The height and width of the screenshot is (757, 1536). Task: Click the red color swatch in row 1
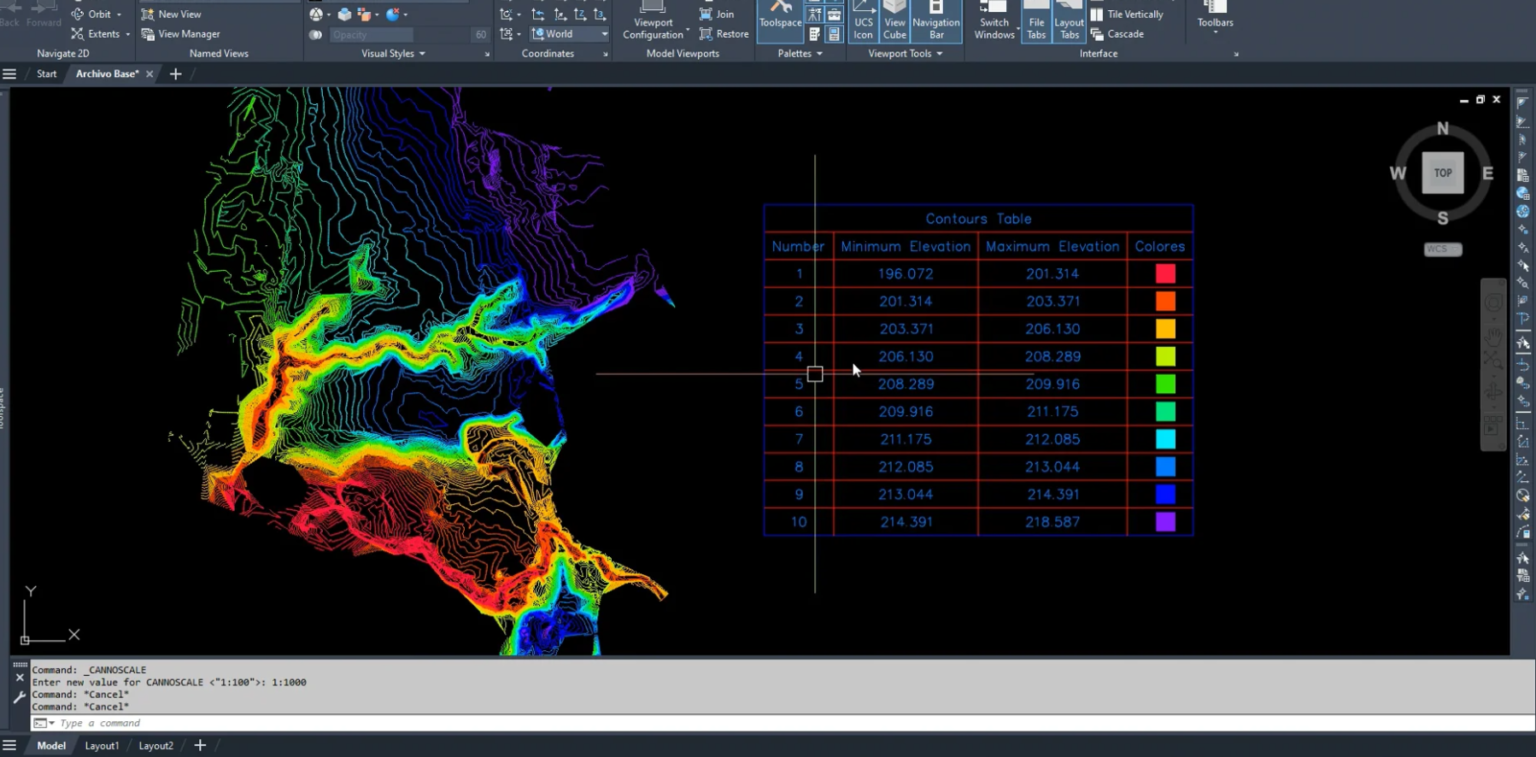[1165, 274]
